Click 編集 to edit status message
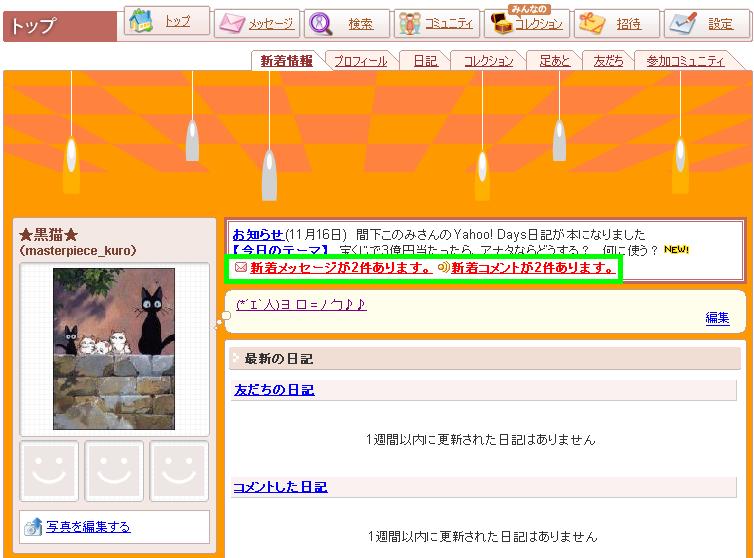Screen dimensions: 754x558 click(717, 318)
